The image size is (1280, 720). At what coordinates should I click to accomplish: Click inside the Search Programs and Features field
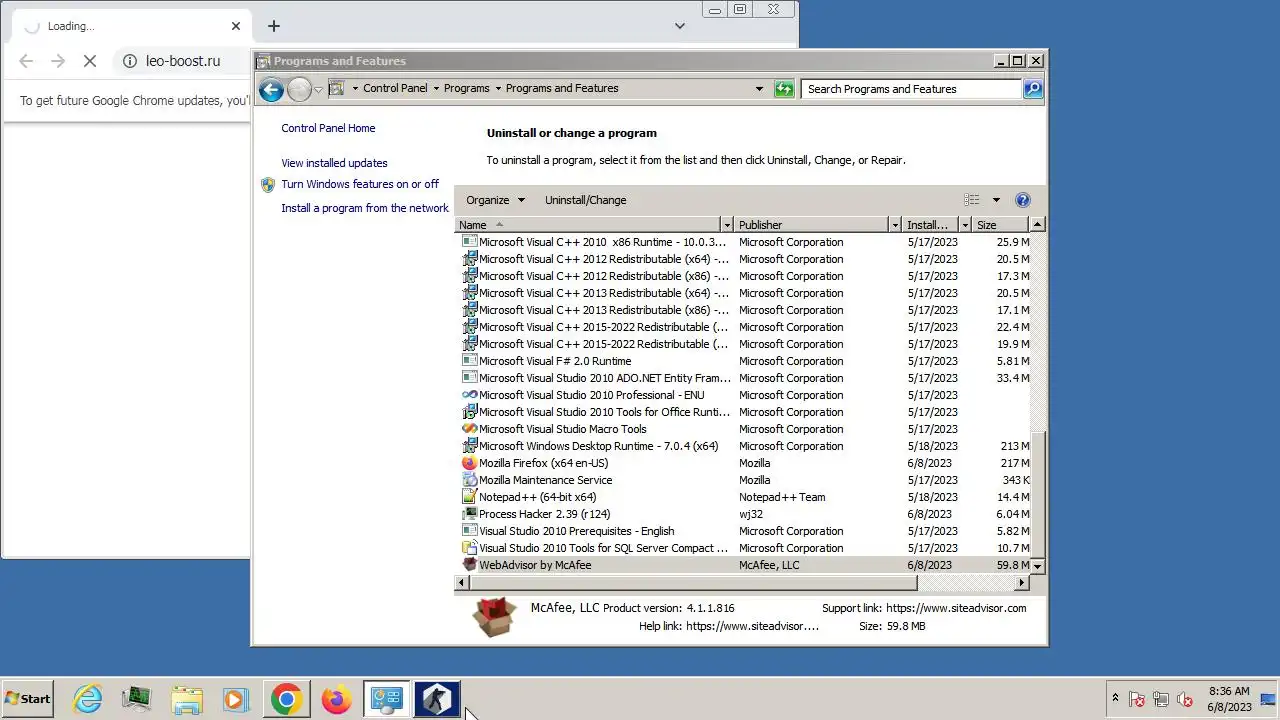point(911,89)
